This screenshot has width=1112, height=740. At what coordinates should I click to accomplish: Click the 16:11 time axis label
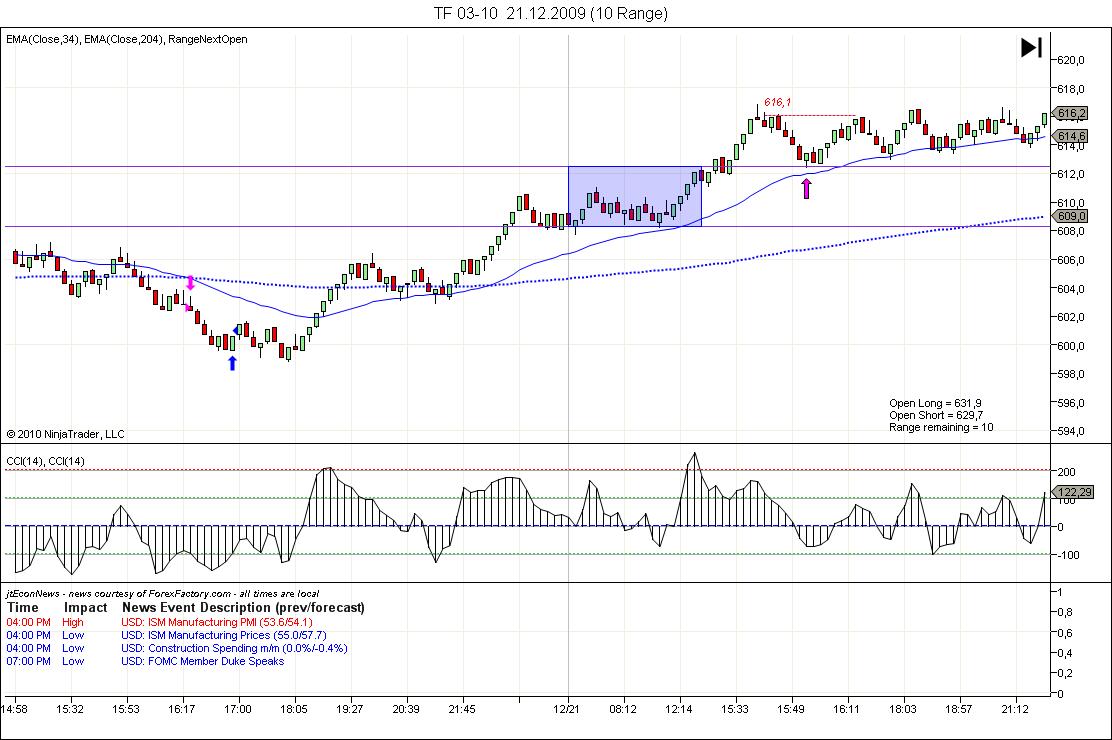coord(846,709)
